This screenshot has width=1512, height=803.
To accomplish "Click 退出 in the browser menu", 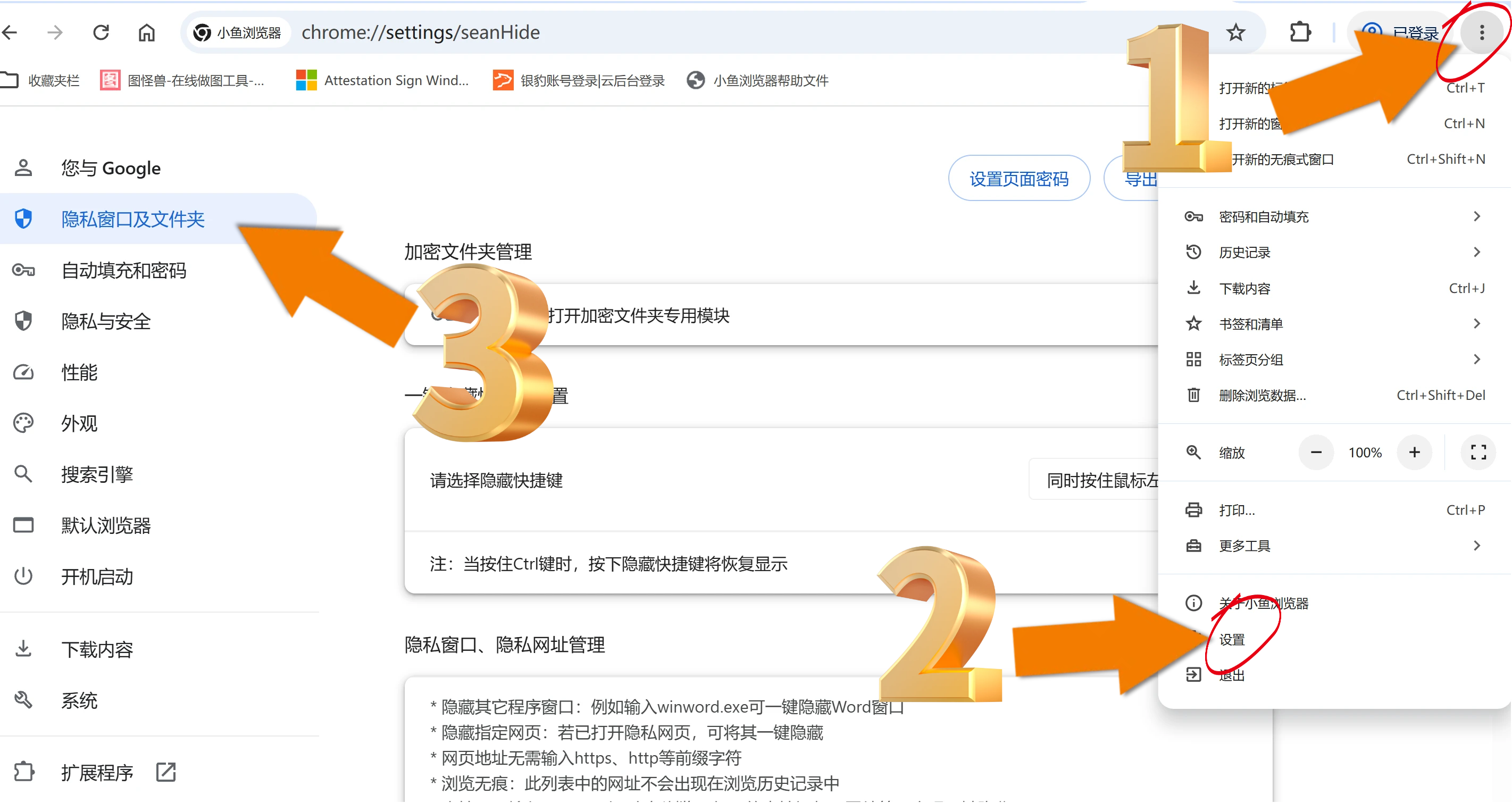I will pos(1335,675).
